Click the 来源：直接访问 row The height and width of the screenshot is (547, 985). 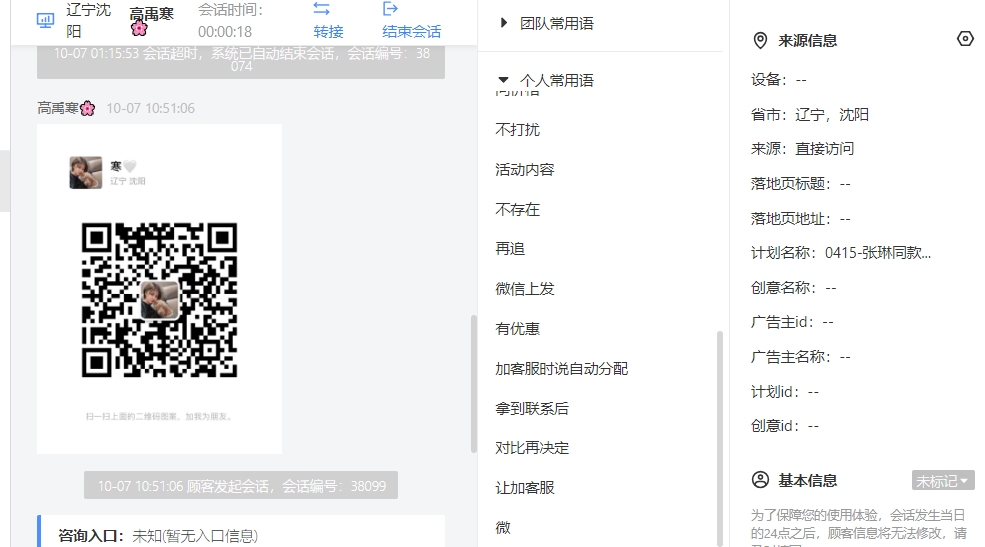point(802,149)
